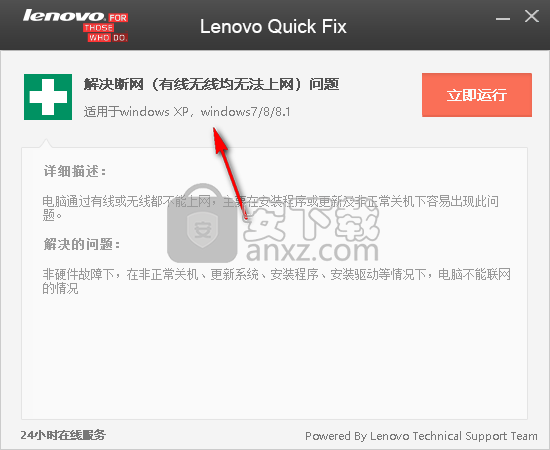Click empty area of the description panel
Screen dimensions: 550x450
(x=274, y=358)
